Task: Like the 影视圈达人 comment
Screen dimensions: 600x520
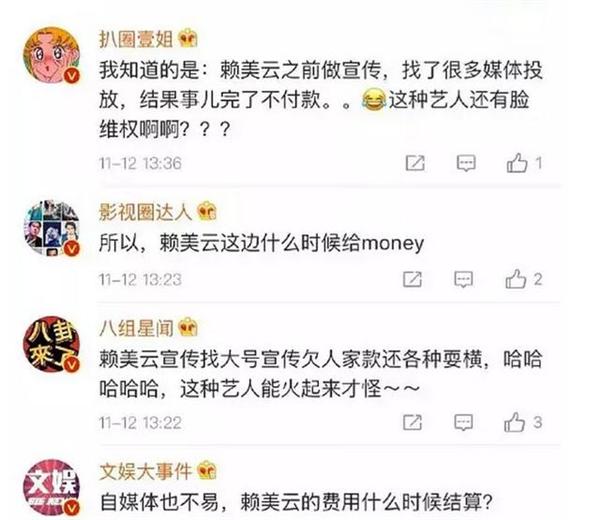Action: pos(516,279)
